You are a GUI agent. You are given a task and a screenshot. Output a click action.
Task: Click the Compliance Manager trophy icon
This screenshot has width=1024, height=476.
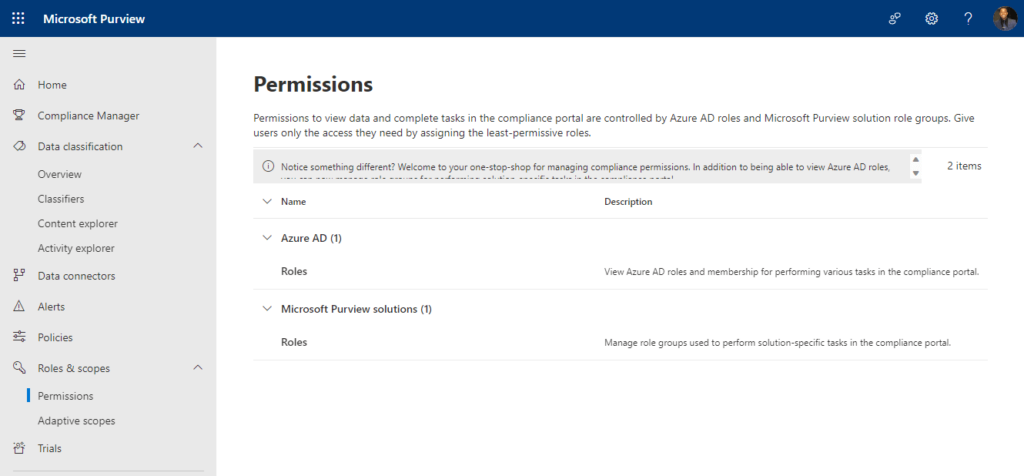pyautogui.click(x=19, y=116)
